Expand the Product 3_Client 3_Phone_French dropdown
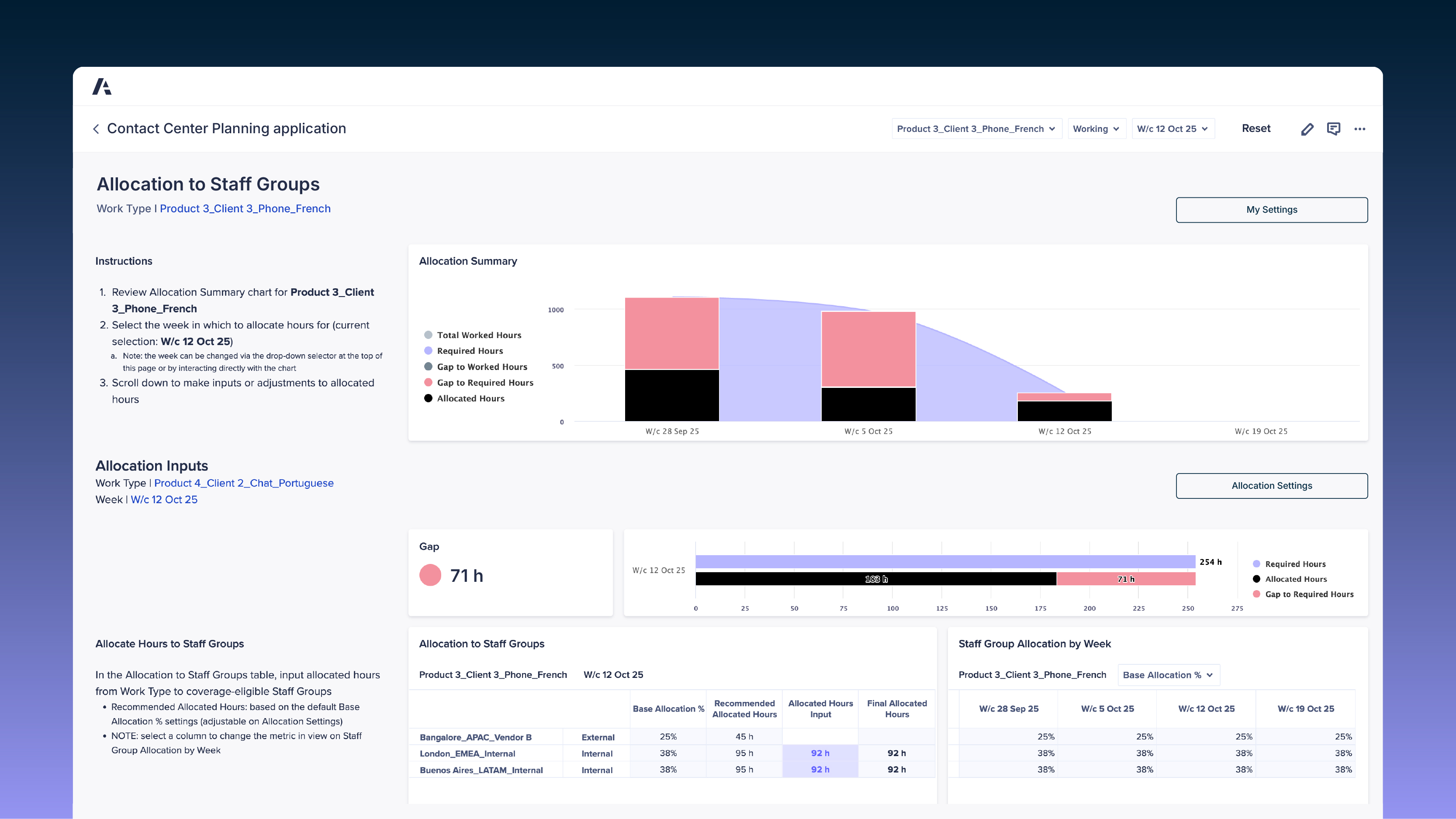Viewport: 1456px width, 819px height. tap(976, 129)
